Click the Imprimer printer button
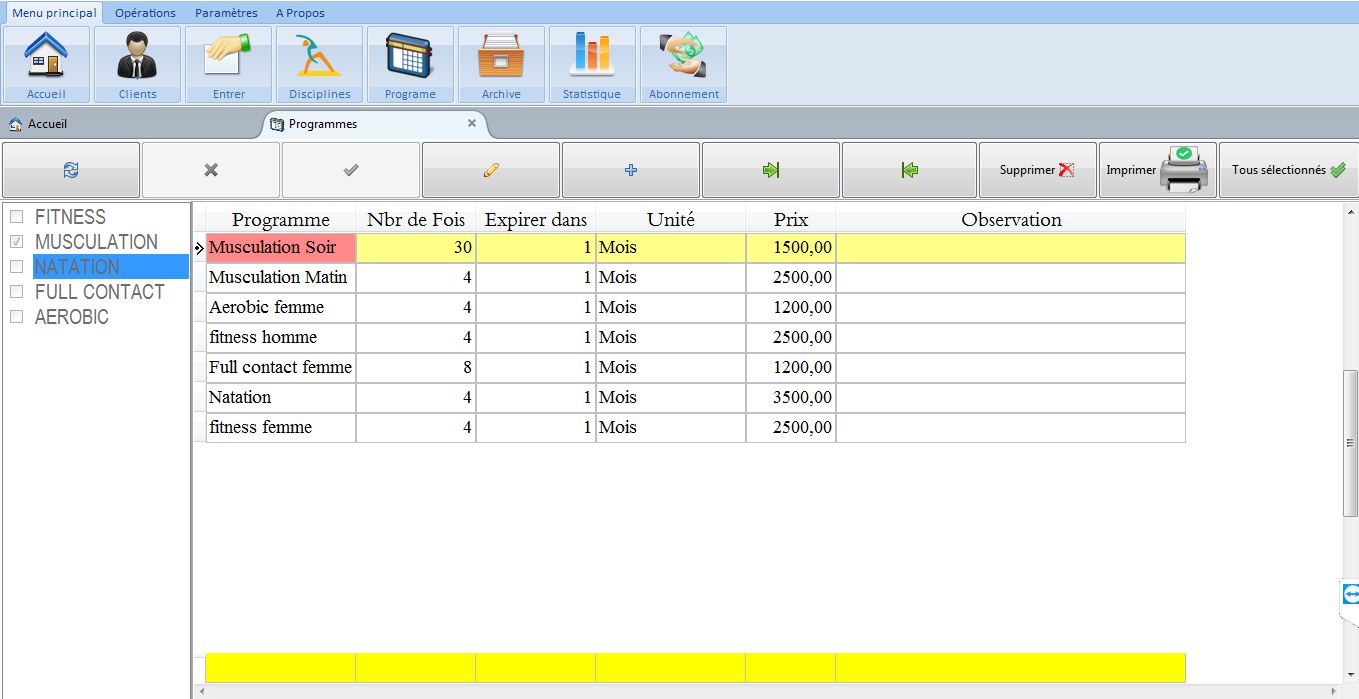The height and width of the screenshot is (699, 1359). [x=1157, y=170]
